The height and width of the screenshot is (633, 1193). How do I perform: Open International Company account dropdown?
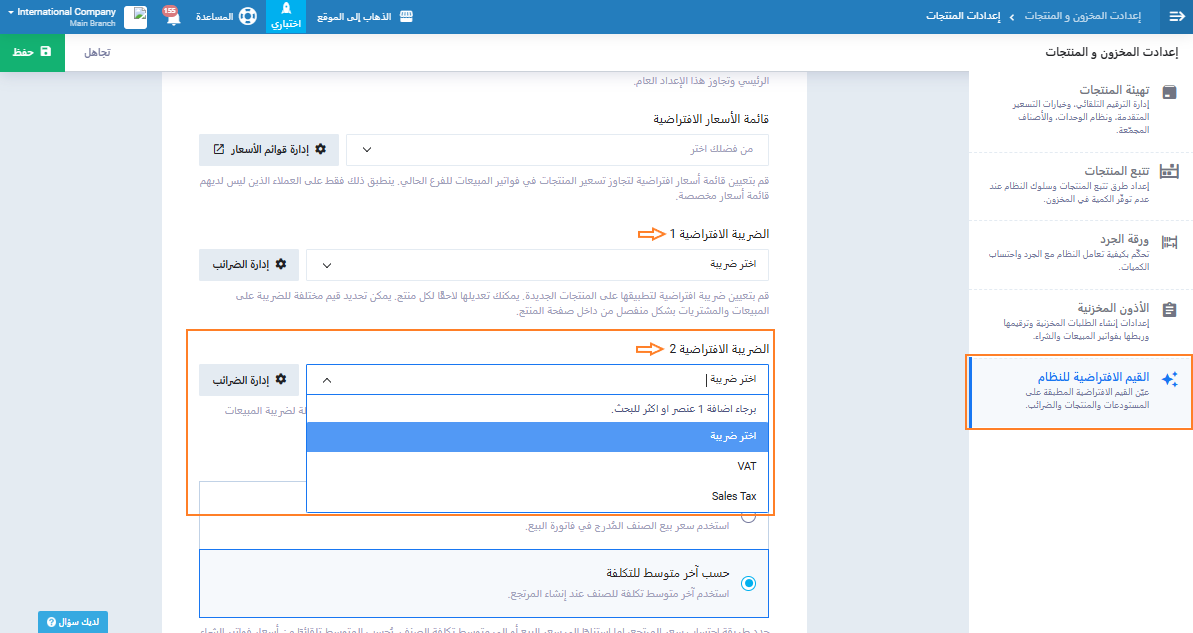tap(61, 17)
